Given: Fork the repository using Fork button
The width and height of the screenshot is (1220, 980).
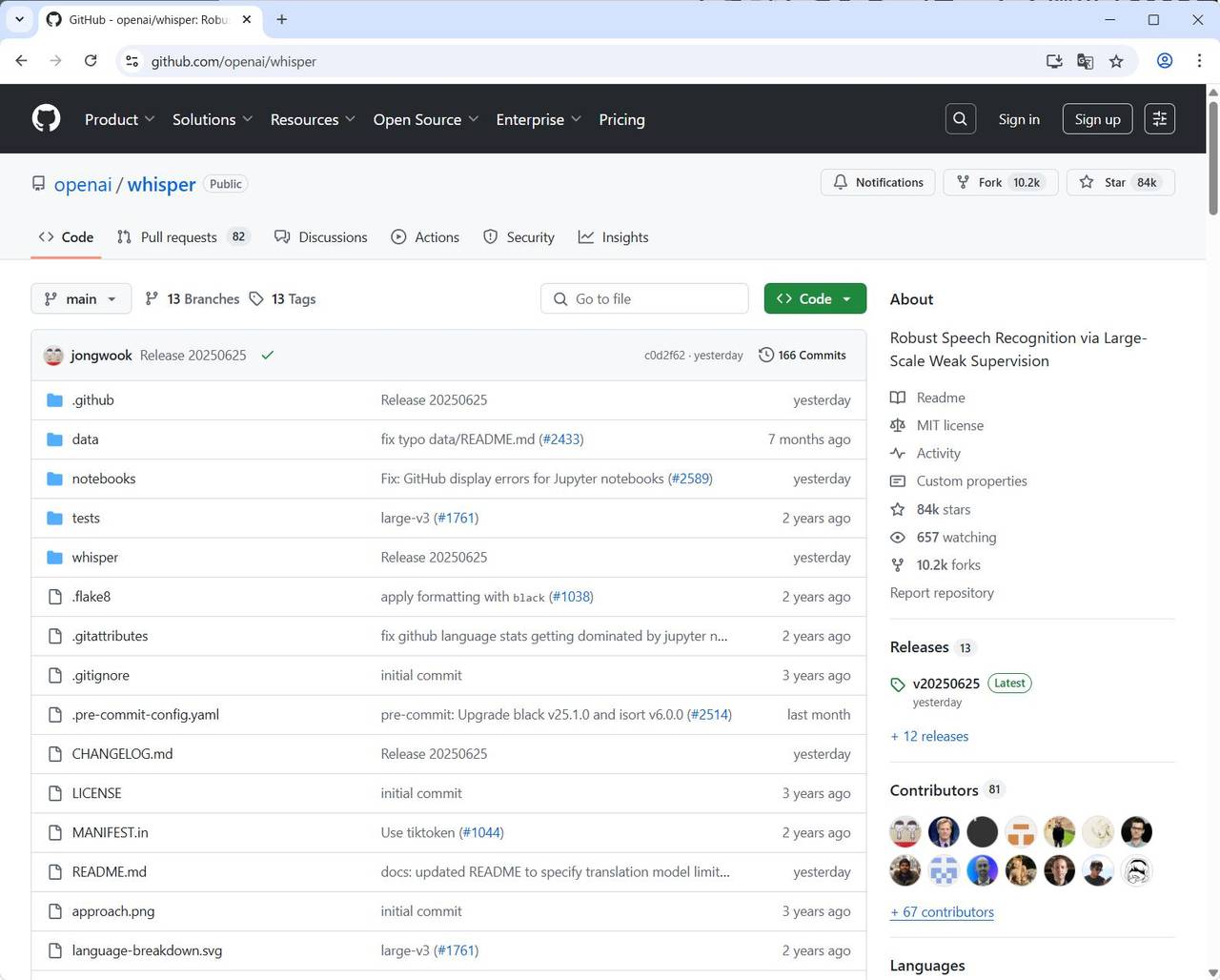Looking at the screenshot, I should [x=1001, y=182].
